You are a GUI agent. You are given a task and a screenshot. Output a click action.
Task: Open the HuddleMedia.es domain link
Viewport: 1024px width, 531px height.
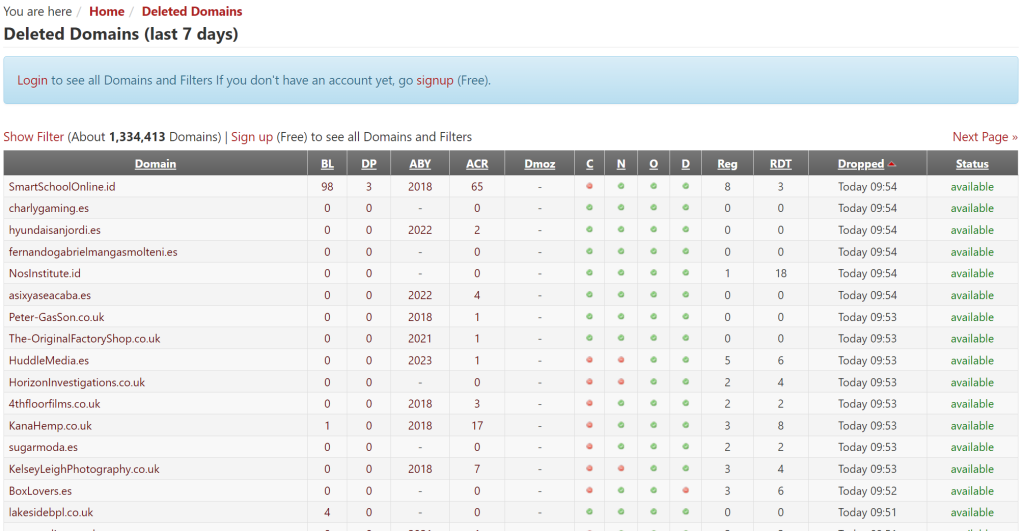pos(49,360)
